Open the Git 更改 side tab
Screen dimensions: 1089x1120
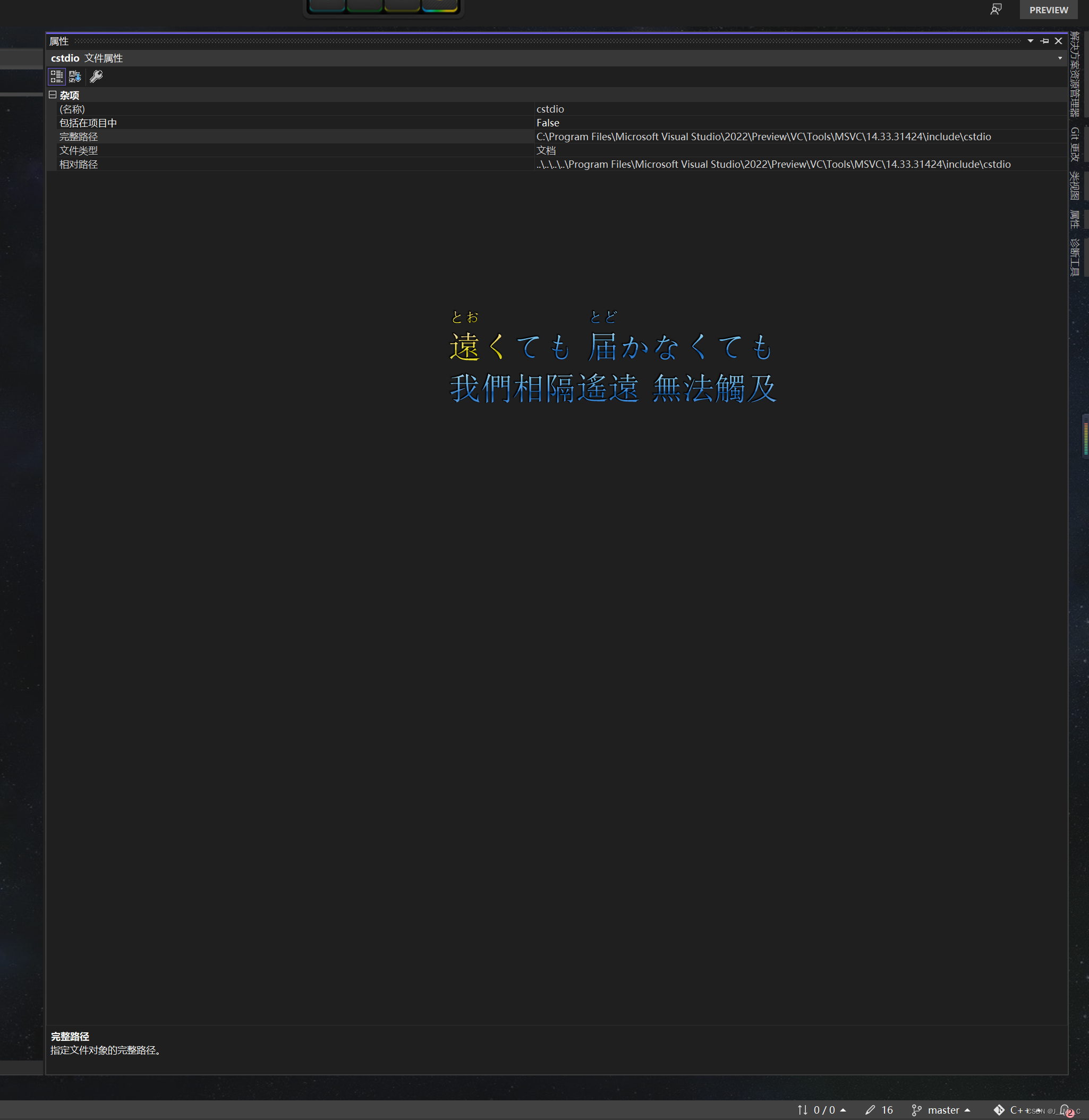click(1075, 144)
